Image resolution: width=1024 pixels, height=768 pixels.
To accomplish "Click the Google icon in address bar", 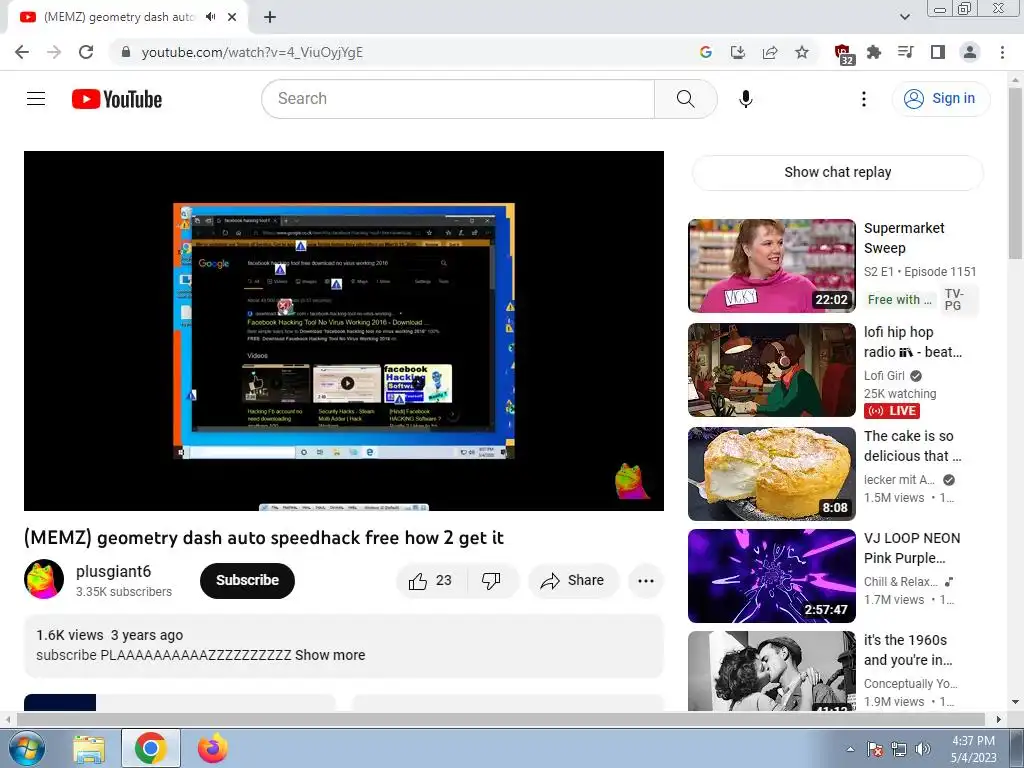I will [705, 52].
